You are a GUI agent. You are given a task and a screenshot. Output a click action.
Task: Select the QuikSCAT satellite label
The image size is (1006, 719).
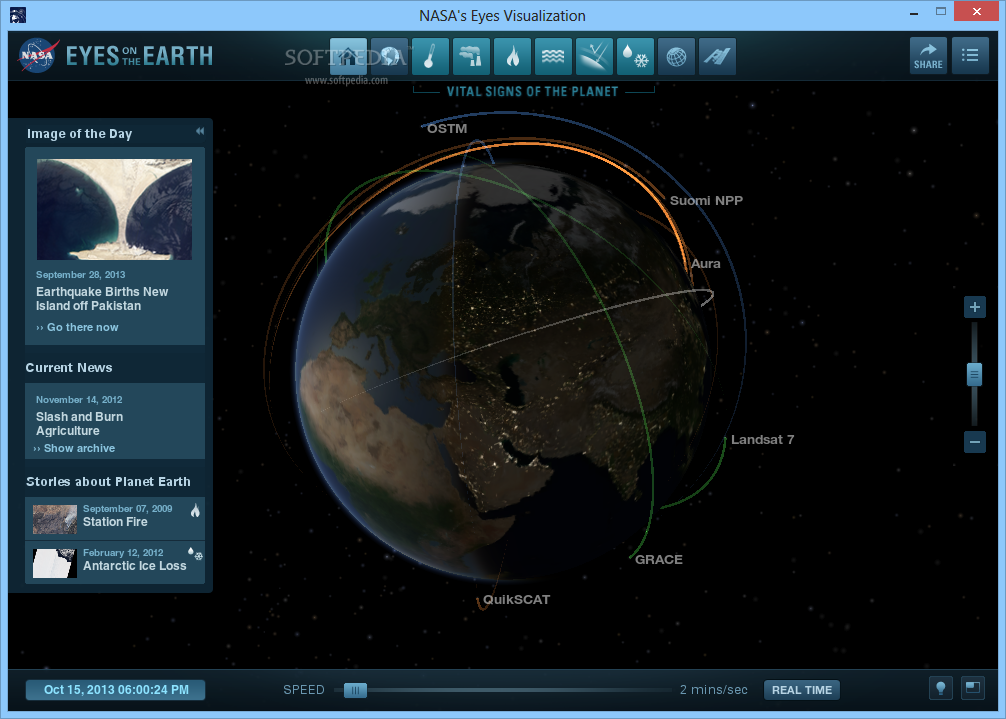(x=516, y=600)
